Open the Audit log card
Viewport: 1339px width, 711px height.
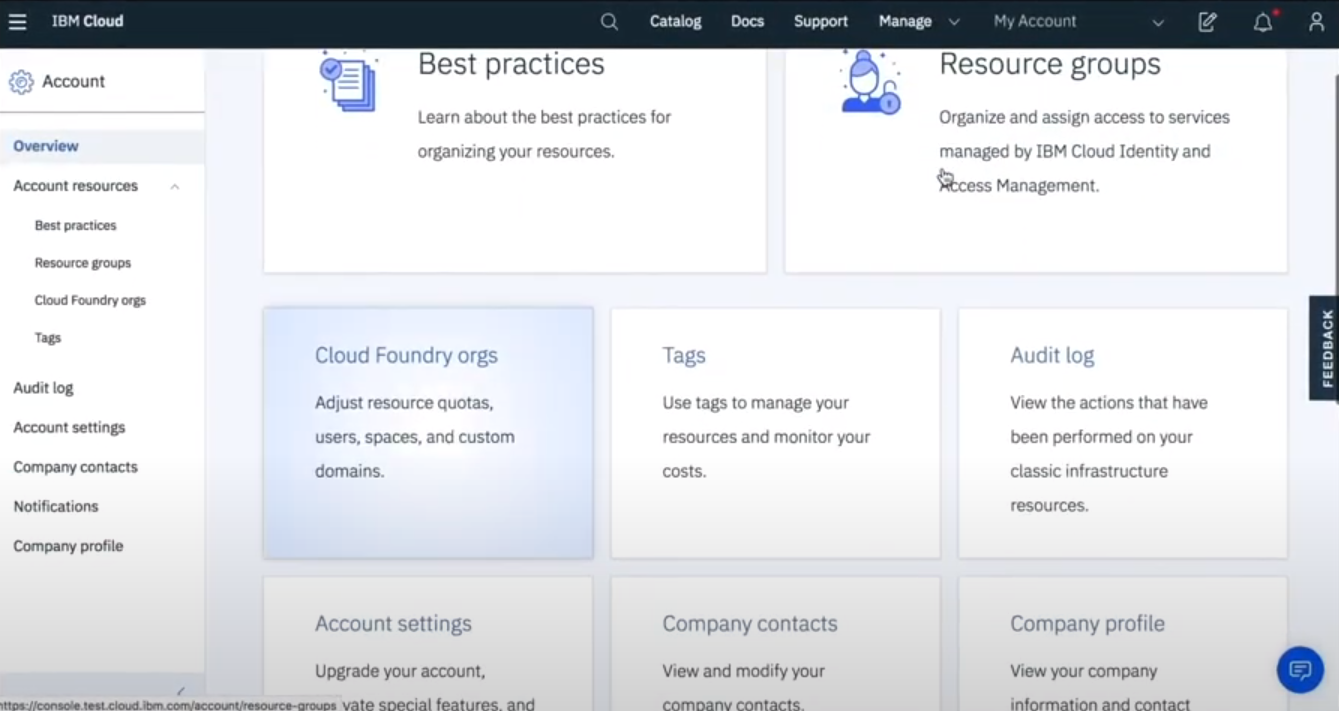click(x=1123, y=433)
